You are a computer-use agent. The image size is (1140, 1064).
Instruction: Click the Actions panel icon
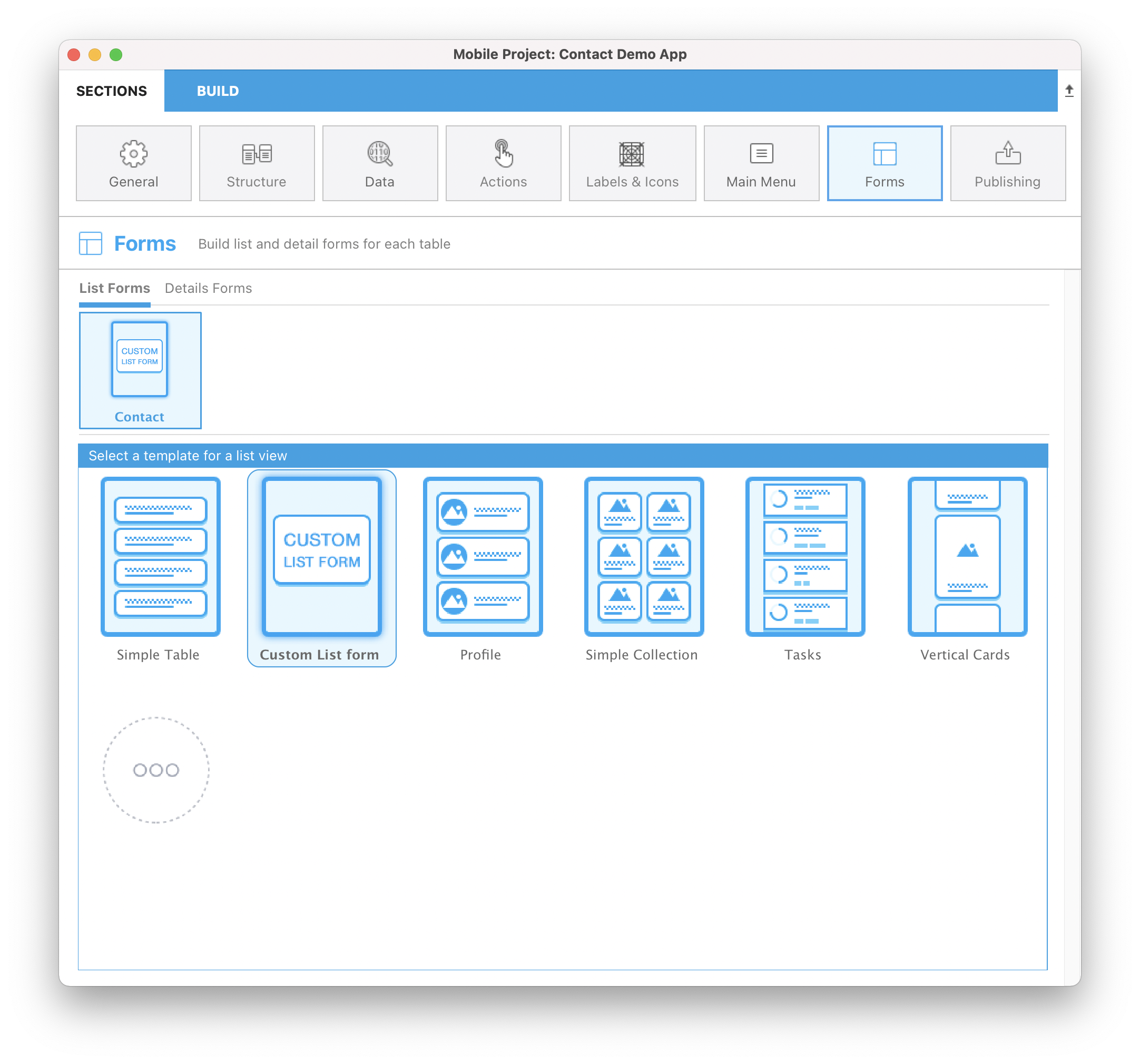click(x=503, y=162)
